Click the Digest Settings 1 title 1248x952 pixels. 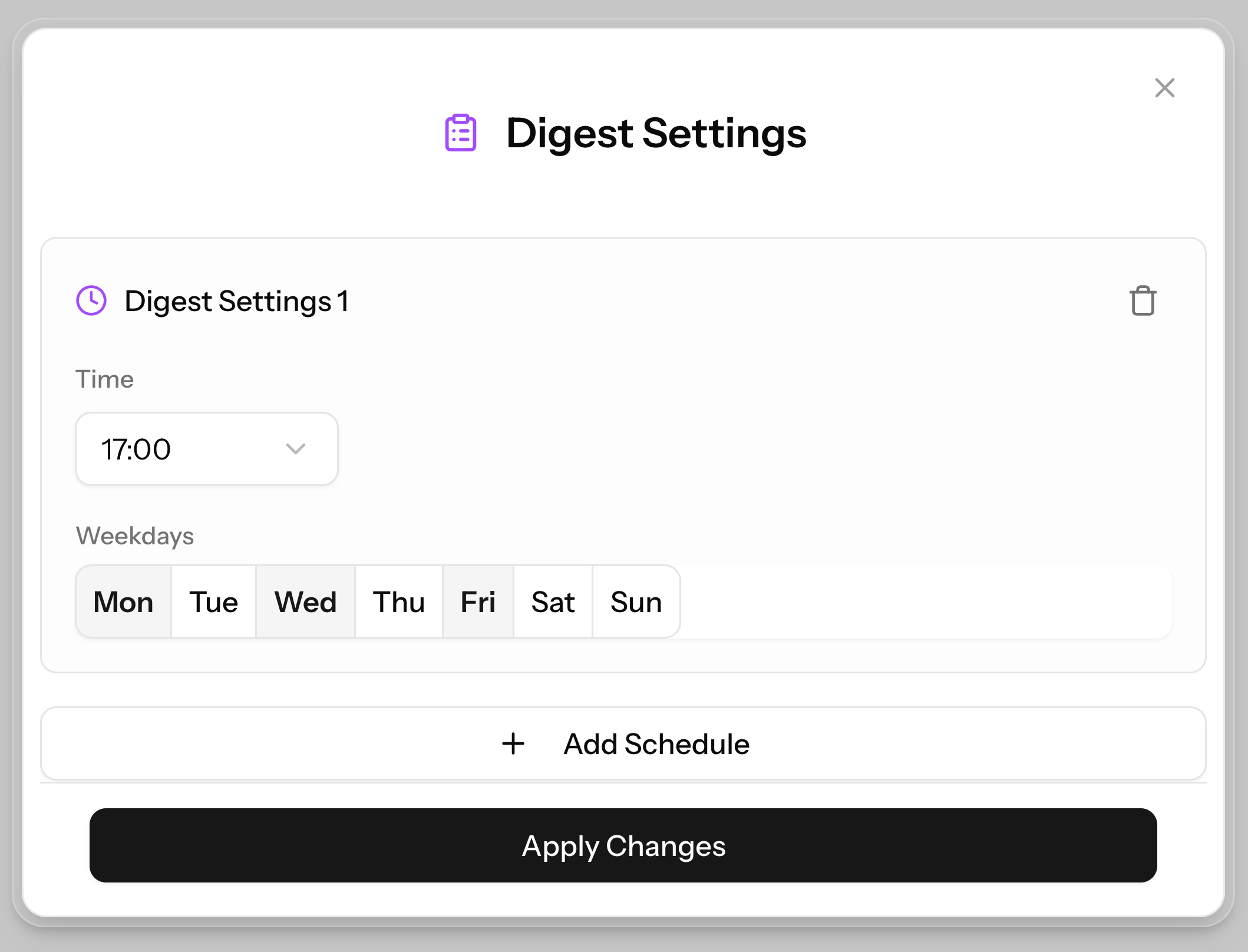tap(236, 300)
